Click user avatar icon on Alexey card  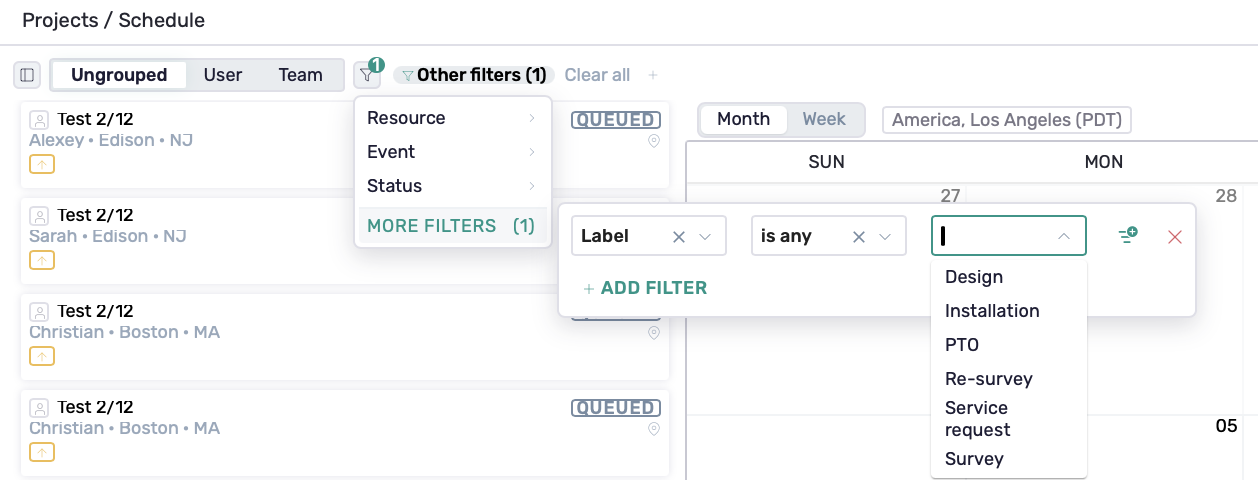[39, 120]
